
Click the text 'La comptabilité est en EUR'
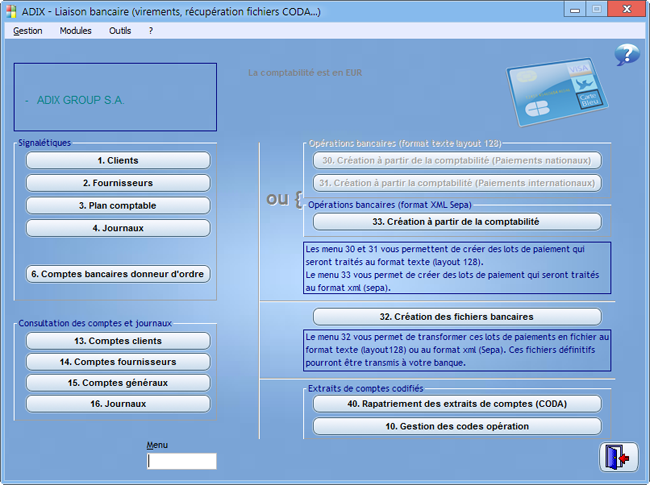[305, 73]
